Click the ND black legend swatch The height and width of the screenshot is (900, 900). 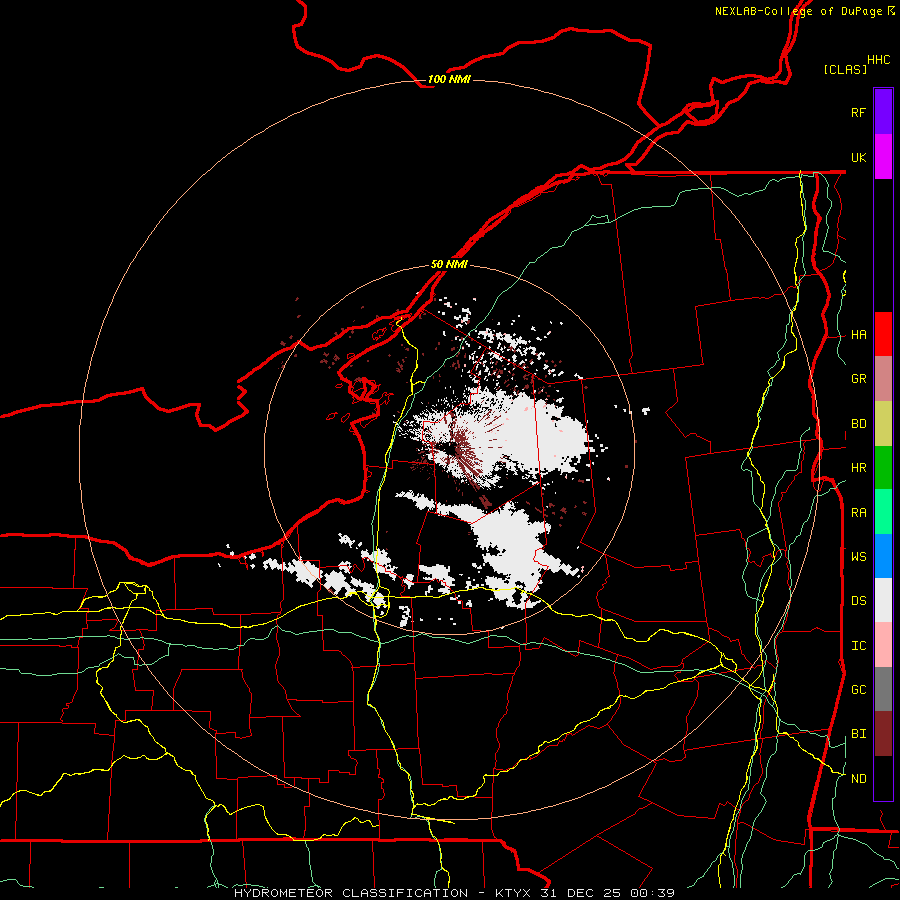pos(883,778)
